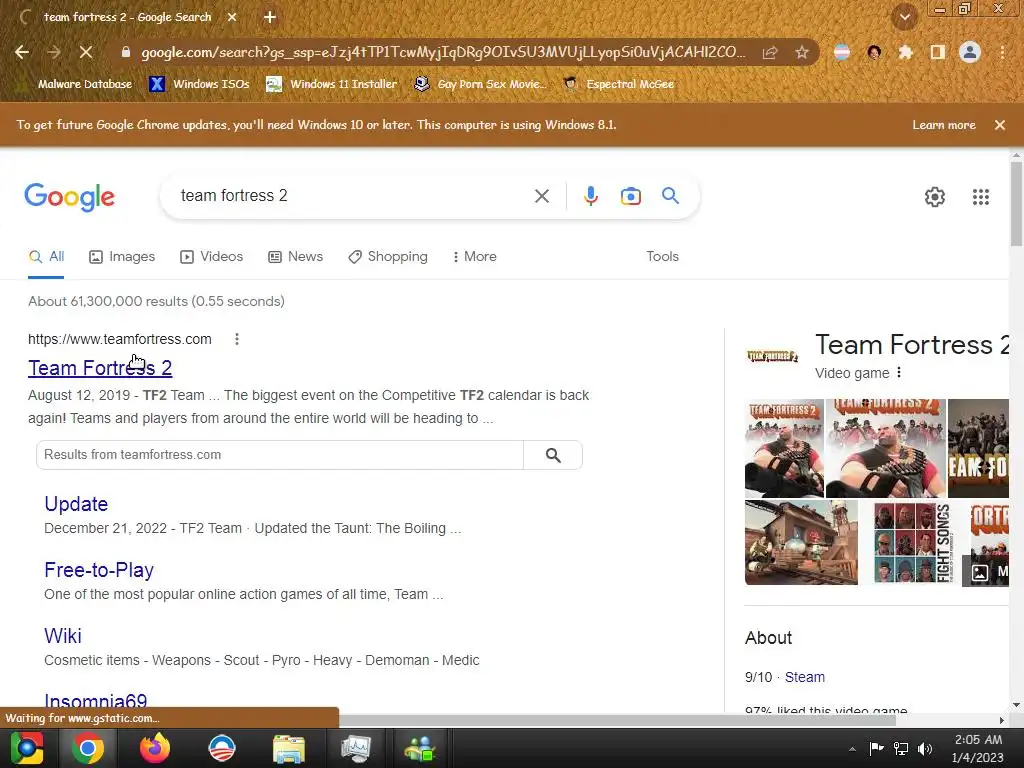
Task: Open the search Tools menu
Action: click(662, 257)
